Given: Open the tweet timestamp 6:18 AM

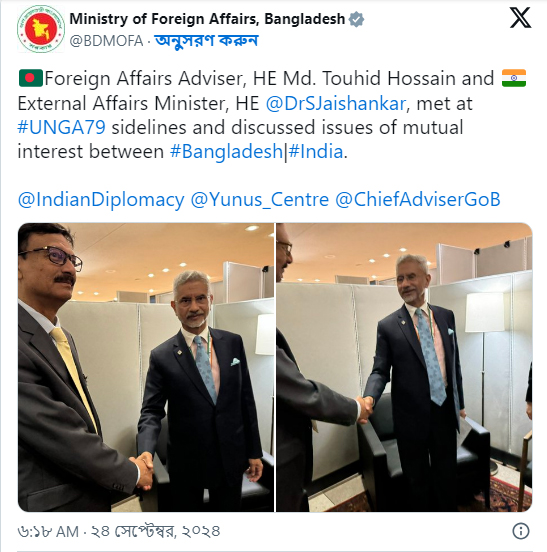Looking at the screenshot, I should (119, 531).
